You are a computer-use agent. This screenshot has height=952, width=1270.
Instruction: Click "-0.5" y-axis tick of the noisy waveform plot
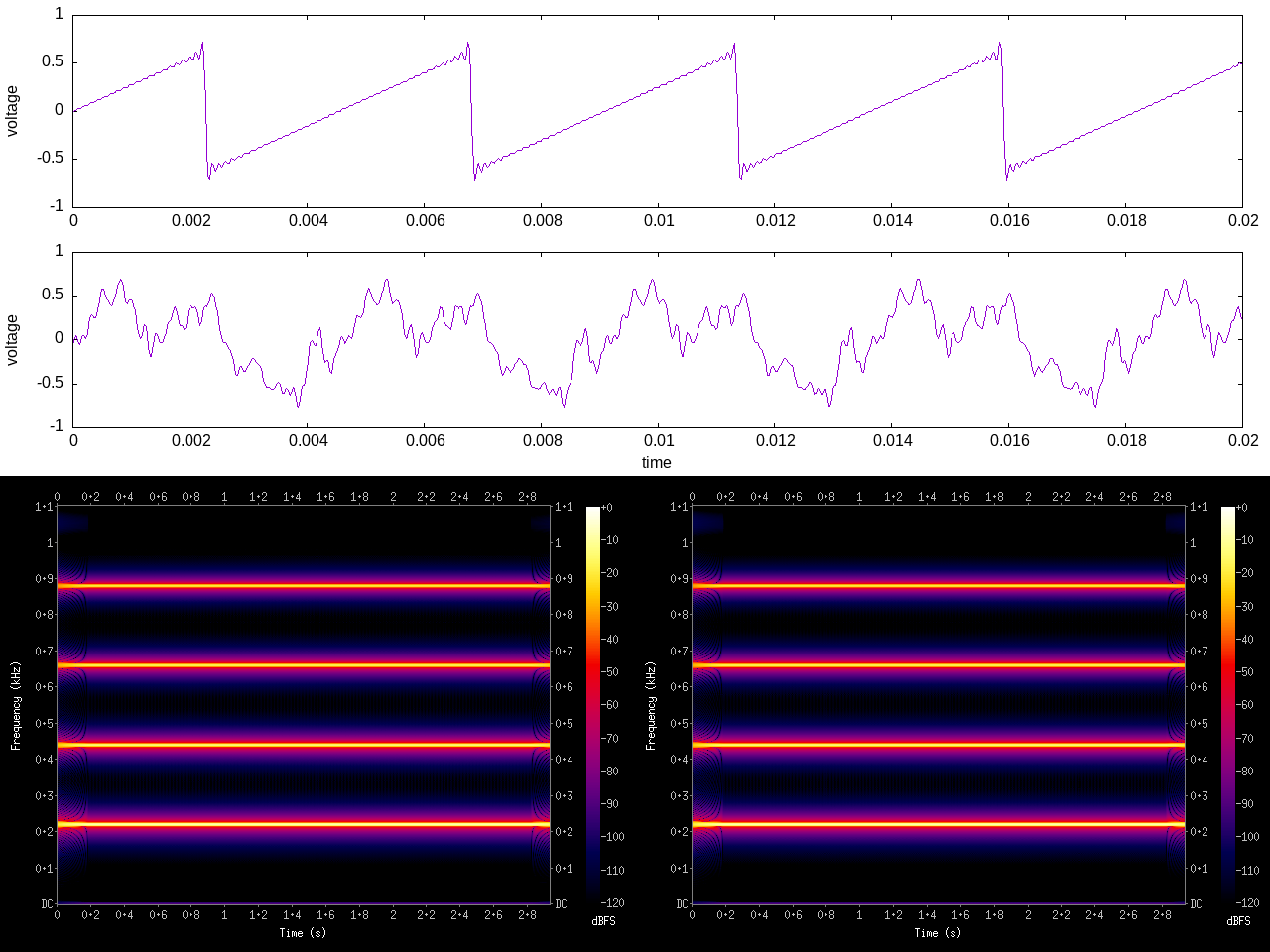point(51,383)
